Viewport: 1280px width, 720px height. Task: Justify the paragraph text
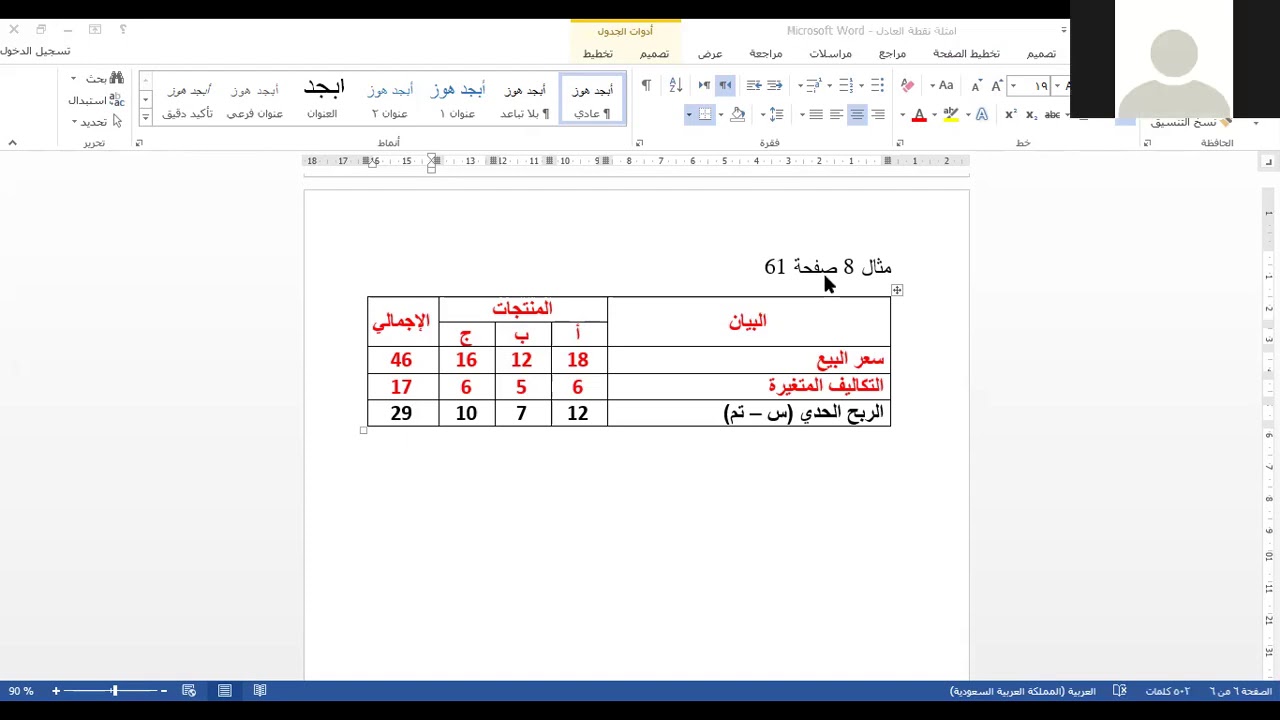click(816, 115)
